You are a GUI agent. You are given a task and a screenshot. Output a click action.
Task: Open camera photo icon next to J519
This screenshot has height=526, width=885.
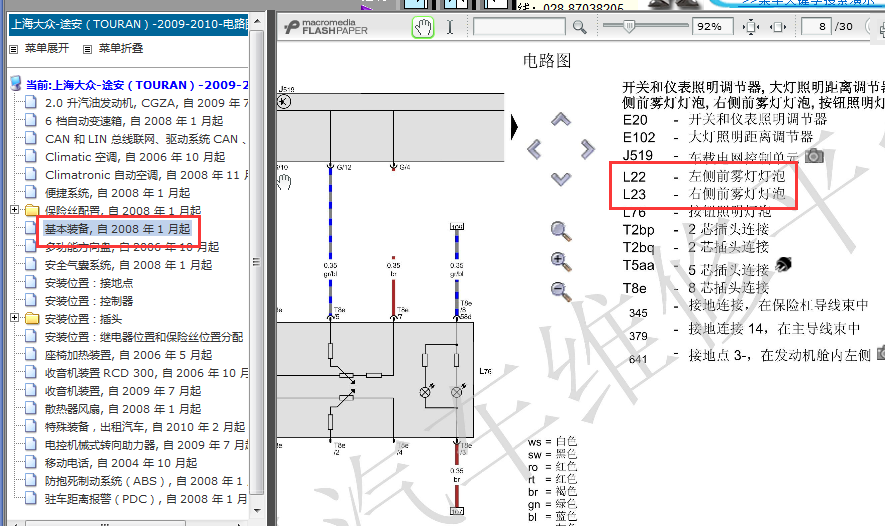click(x=814, y=155)
